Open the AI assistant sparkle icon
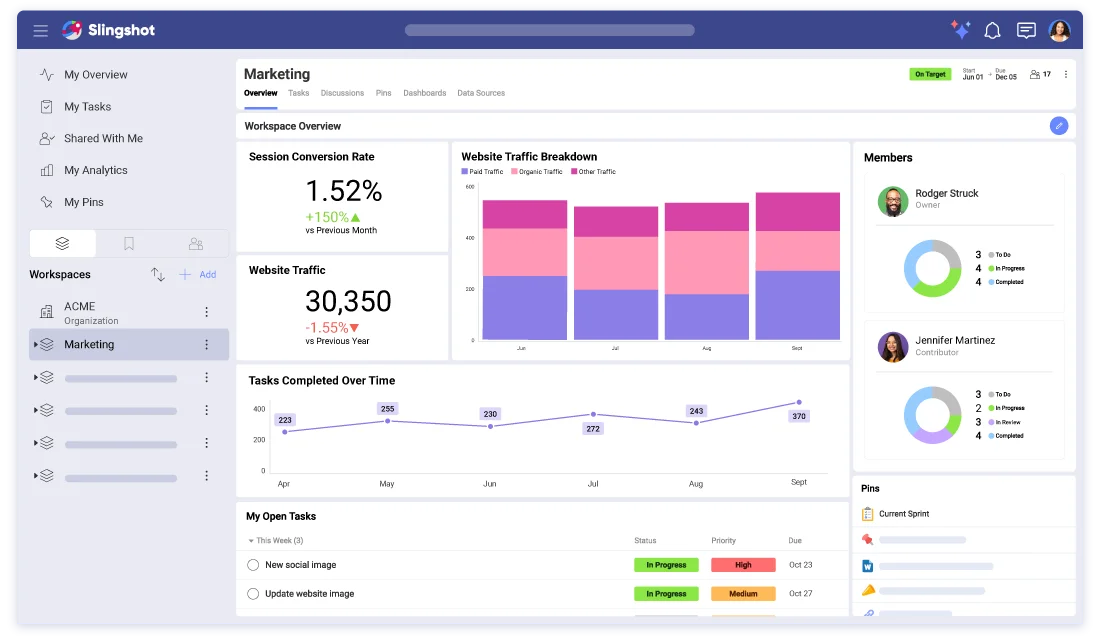The height and width of the screenshot is (636, 1100). [960, 30]
